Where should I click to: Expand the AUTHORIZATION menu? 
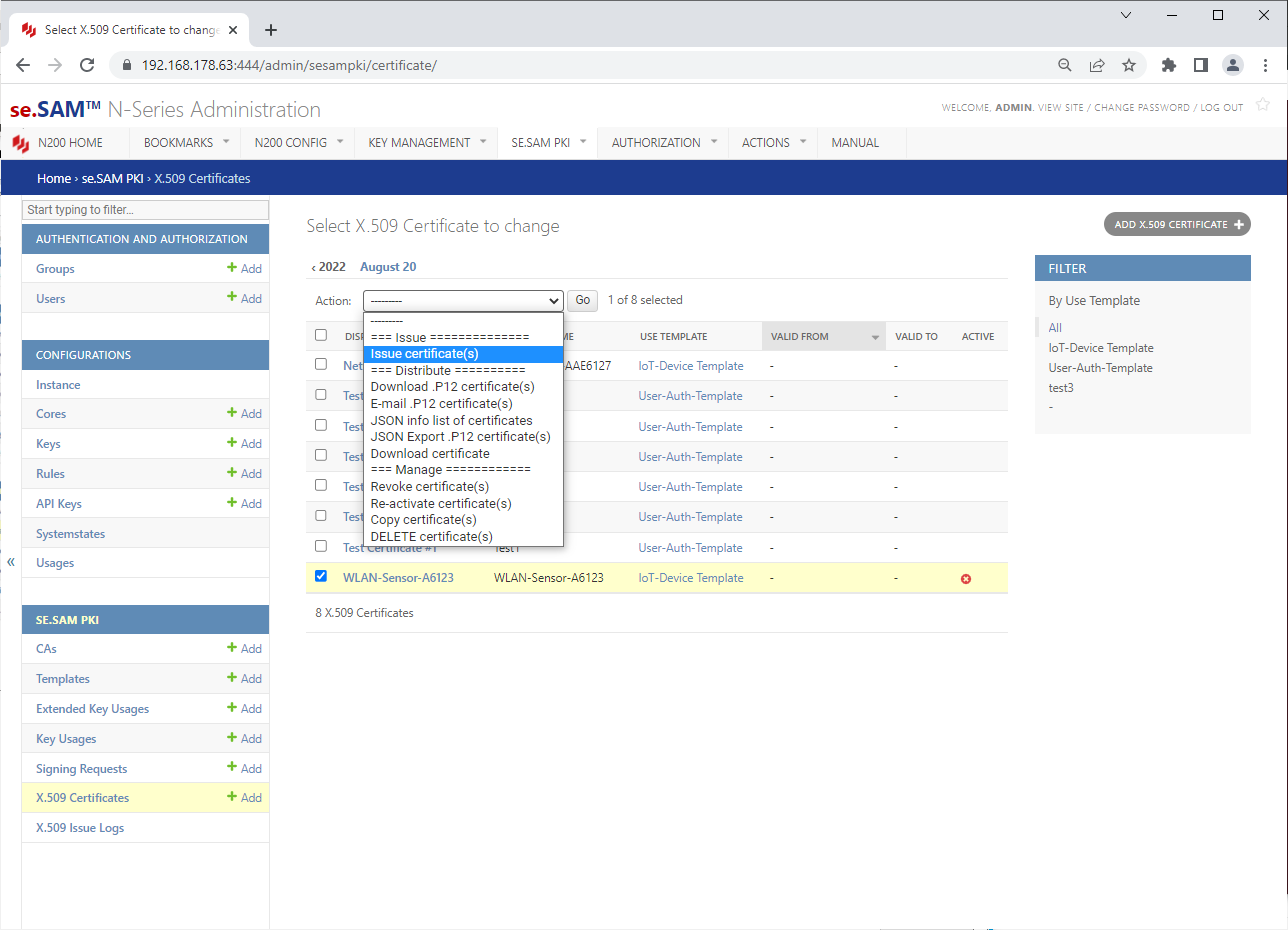pos(714,141)
